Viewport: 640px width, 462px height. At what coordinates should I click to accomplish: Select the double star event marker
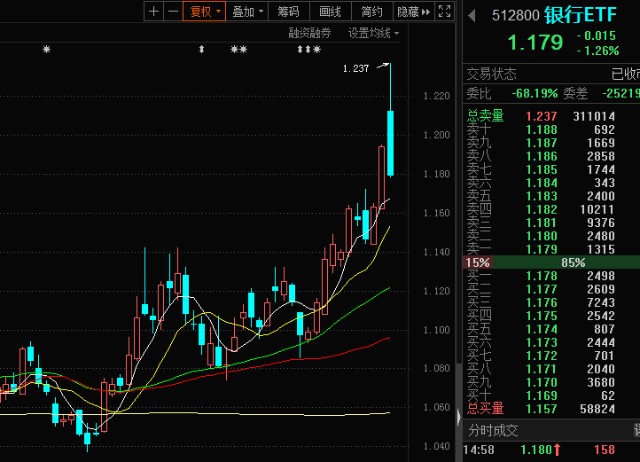tap(239, 49)
